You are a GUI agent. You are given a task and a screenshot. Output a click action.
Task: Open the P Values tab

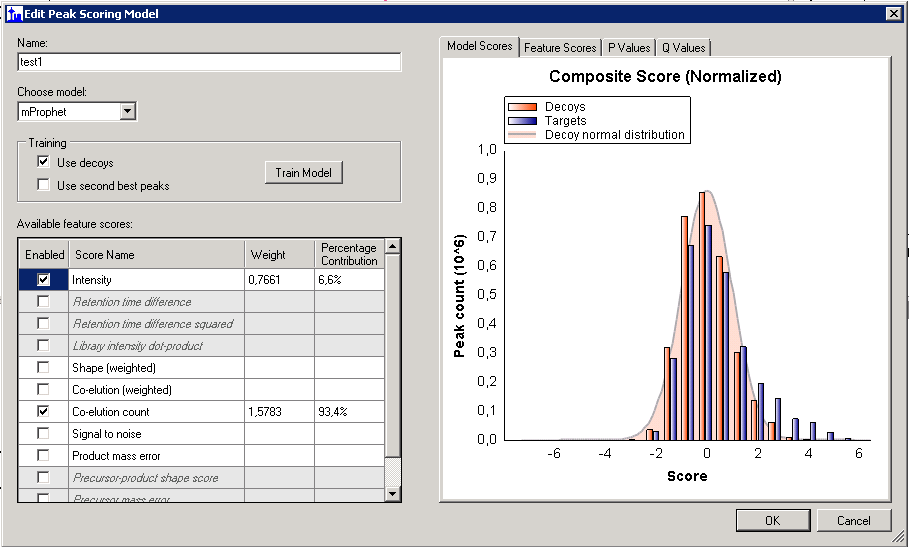(x=628, y=48)
